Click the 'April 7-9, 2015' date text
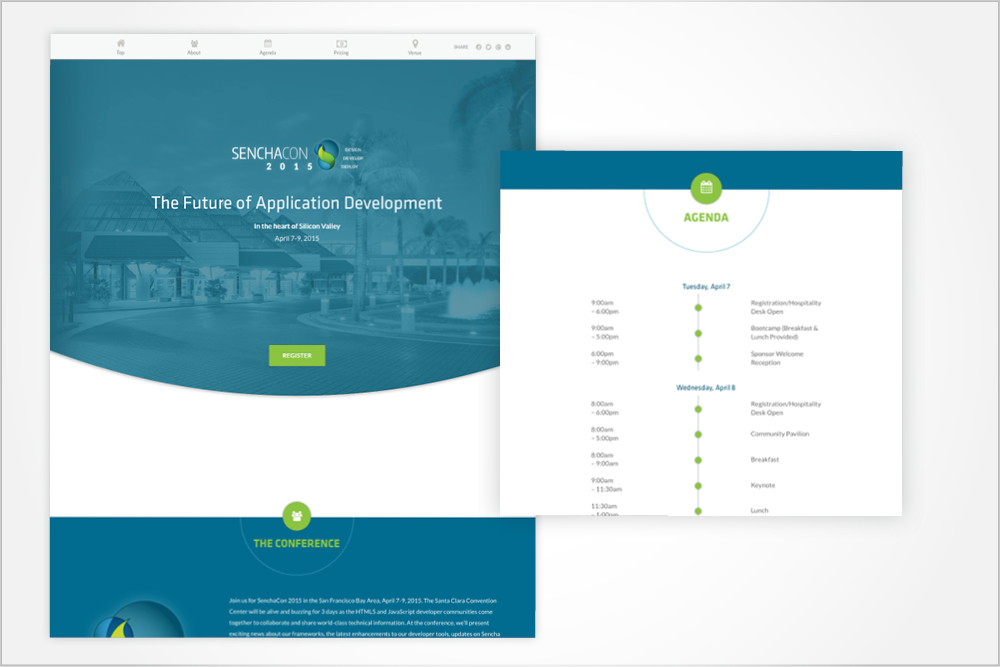Viewport: 1000px width, 667px height. point(297,238)
